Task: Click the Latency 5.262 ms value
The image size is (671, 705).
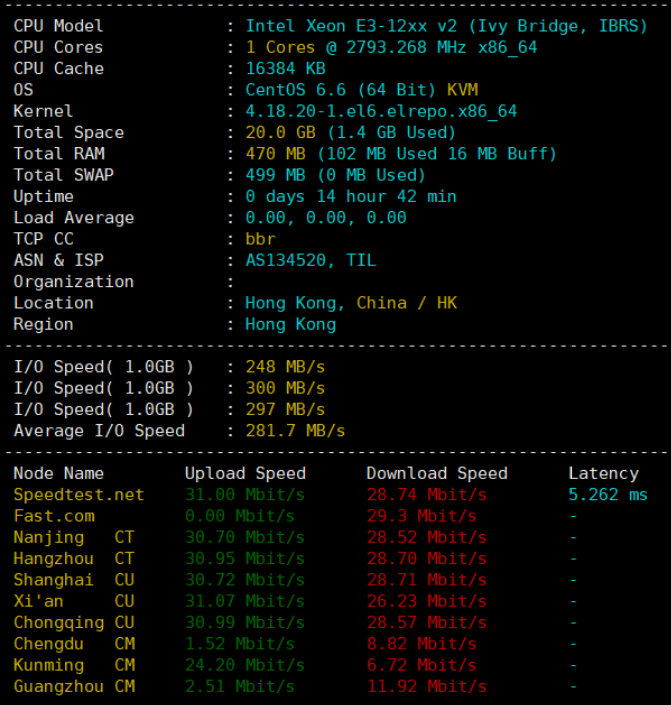Action: click(x=608, y=495)
